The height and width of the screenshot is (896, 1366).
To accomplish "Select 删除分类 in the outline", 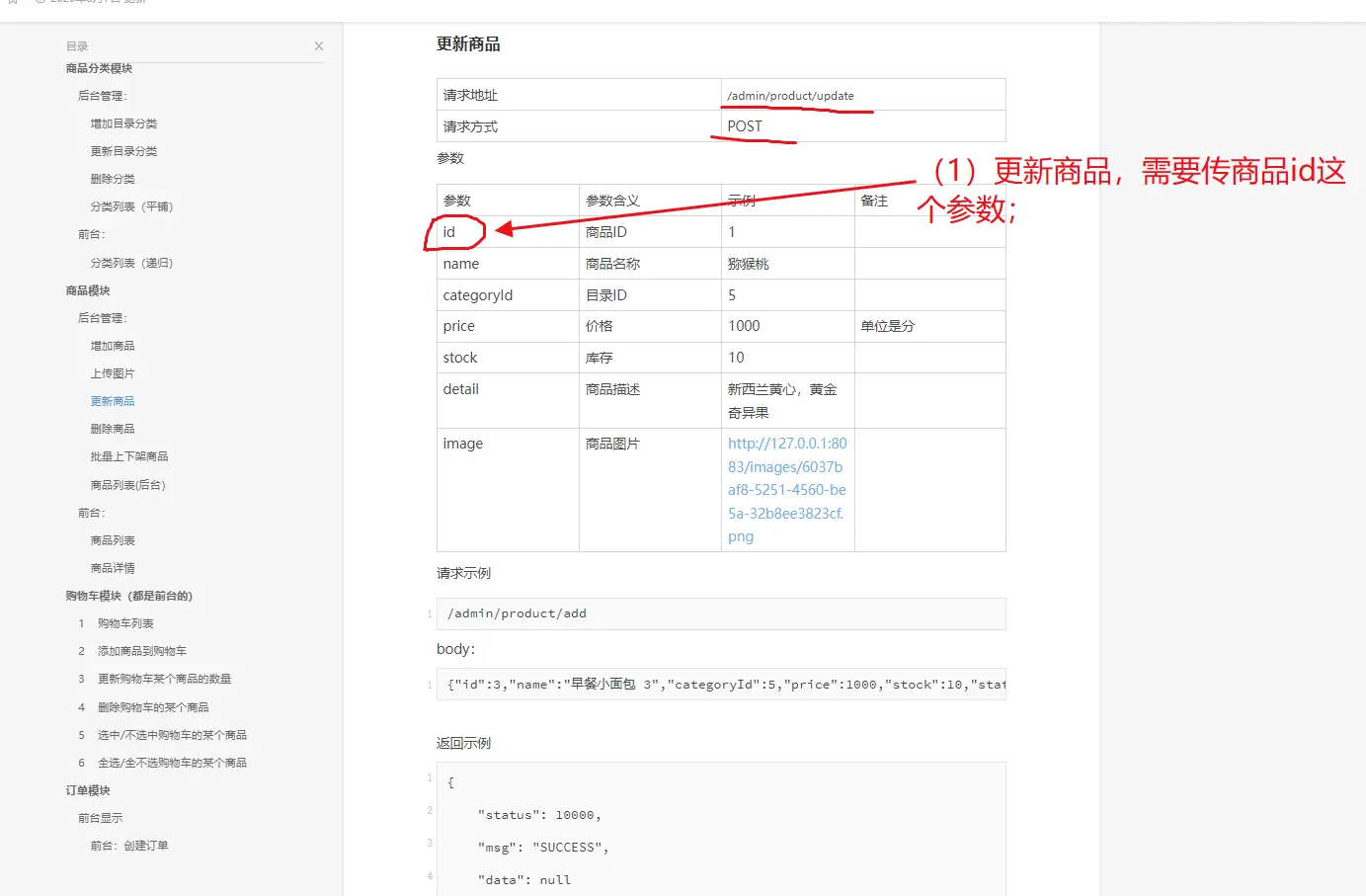I will (113, 179).
